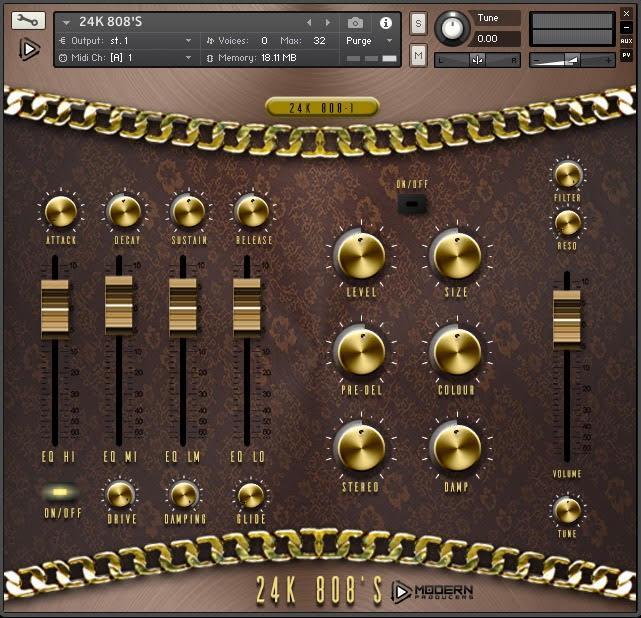
Task: Solo the instrument with the S button
Action: pos(418,23)
